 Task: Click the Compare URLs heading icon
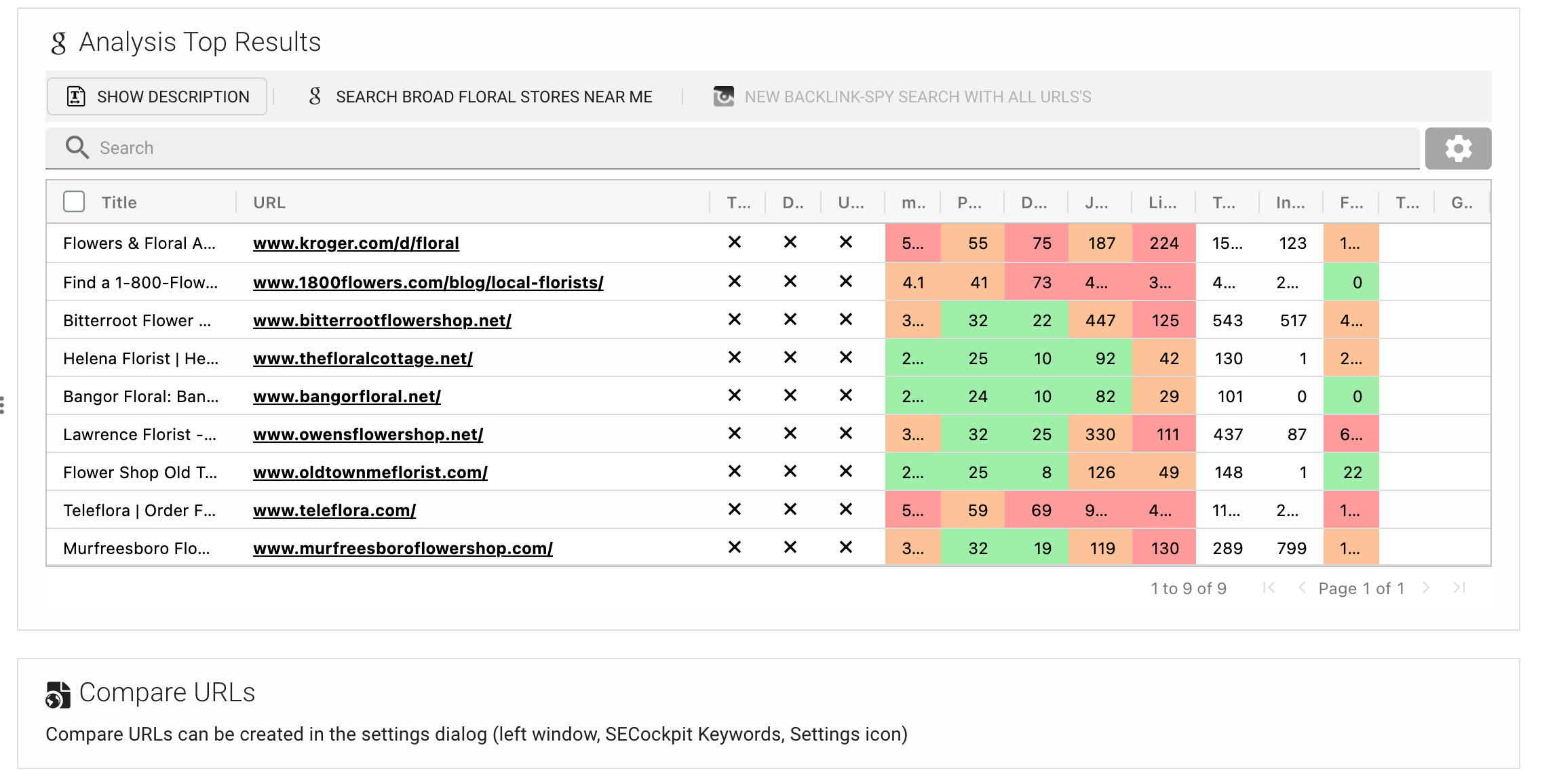(58, 694)
